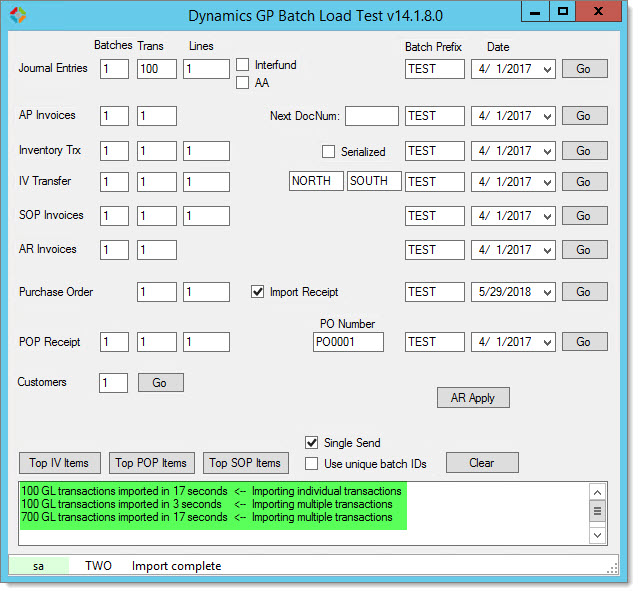Expand the Purchase Order date picker
This screenshot has height=593, width=638.
pos(547,292)
